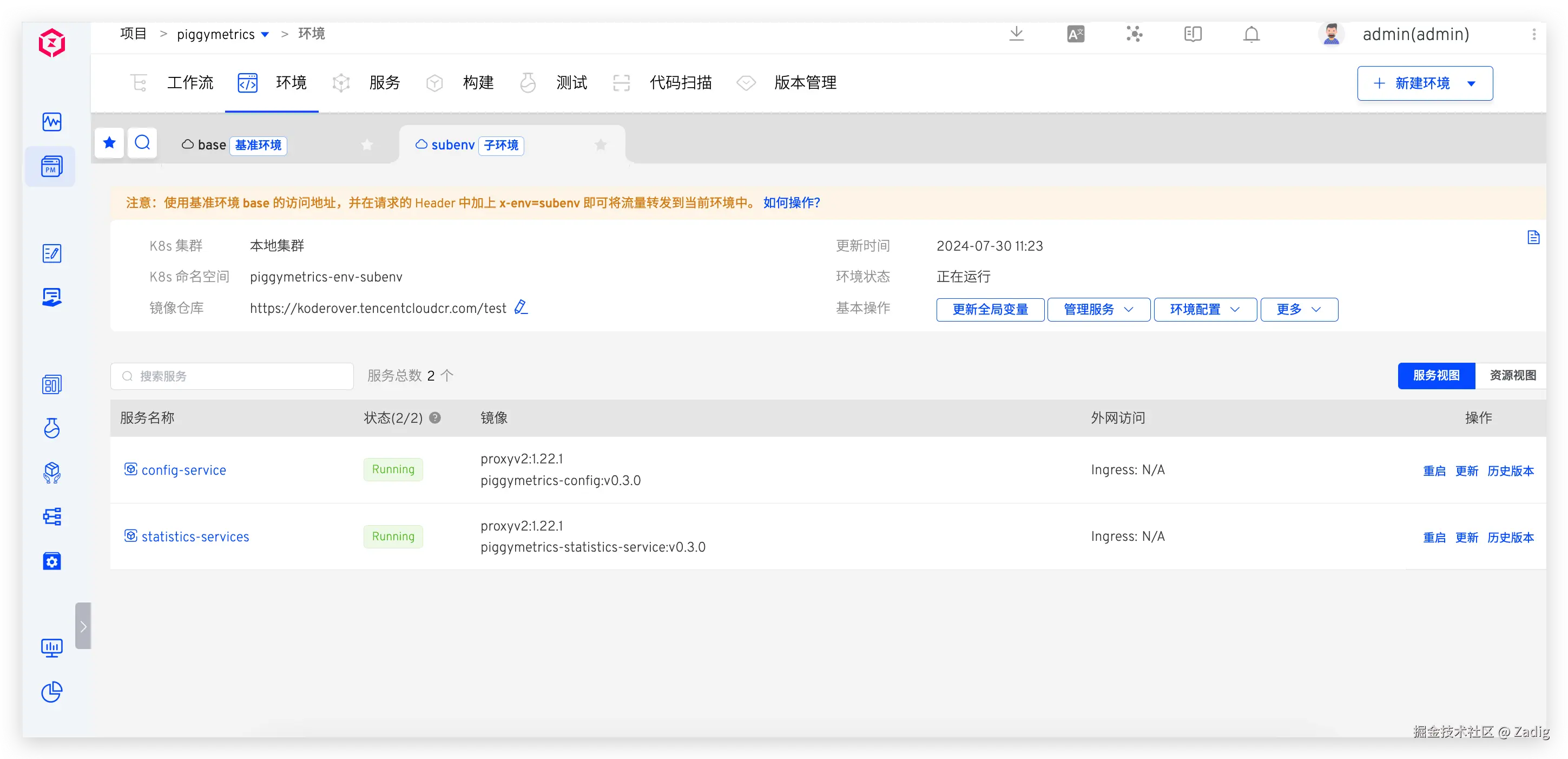Edit the image registry with pencil icon
The image size is (1568, 759).
tap(521, 307)
